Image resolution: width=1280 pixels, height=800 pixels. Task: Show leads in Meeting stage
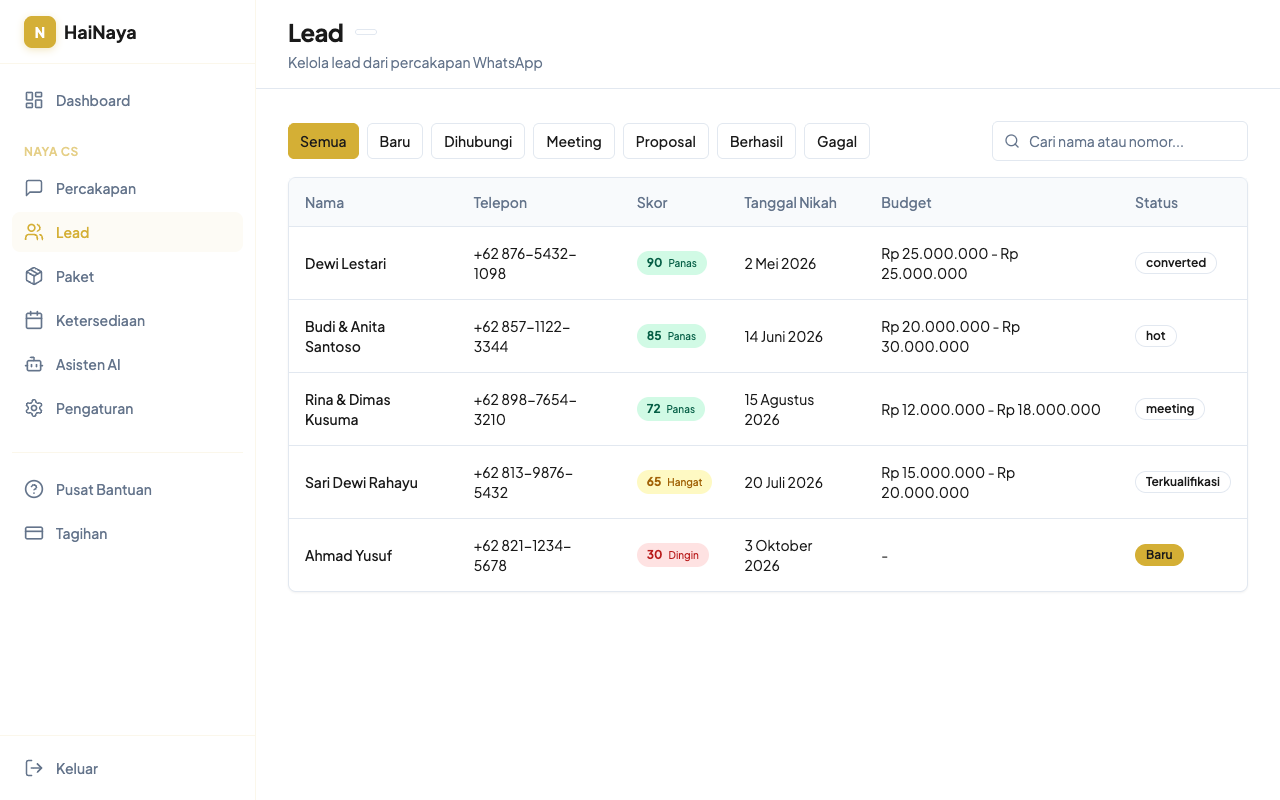[574, 141]
